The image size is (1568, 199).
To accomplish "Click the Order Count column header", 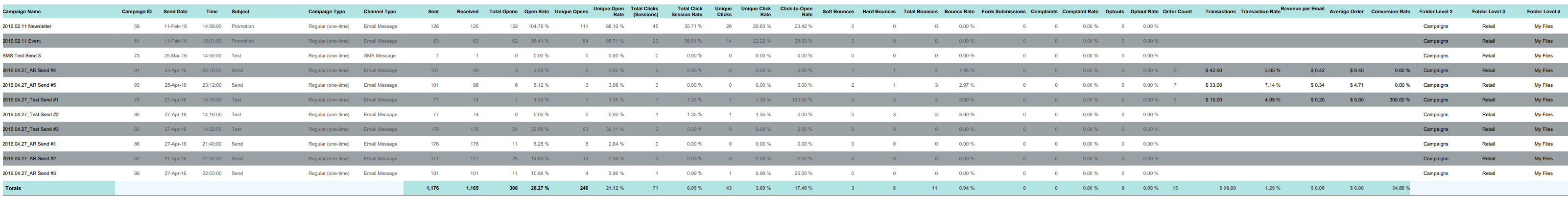I will (1177, 12).
